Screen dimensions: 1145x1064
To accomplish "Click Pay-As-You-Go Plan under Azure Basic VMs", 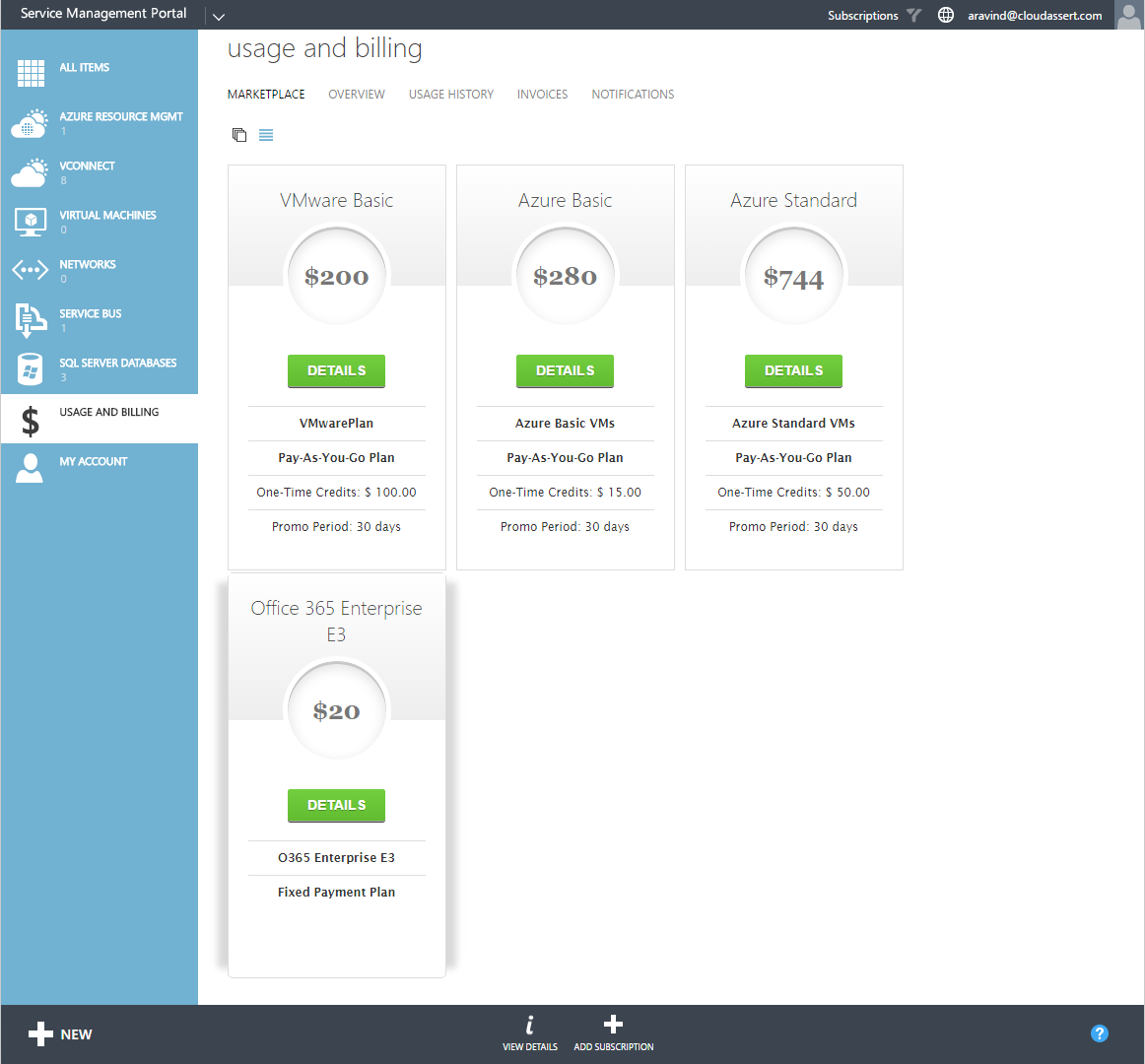I will tap(566, 458).
